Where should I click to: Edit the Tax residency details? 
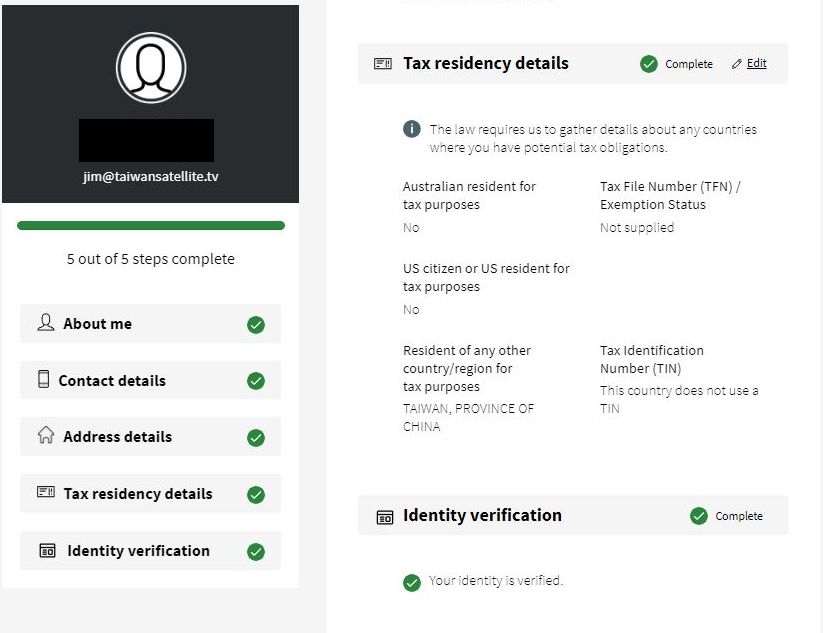756,64
